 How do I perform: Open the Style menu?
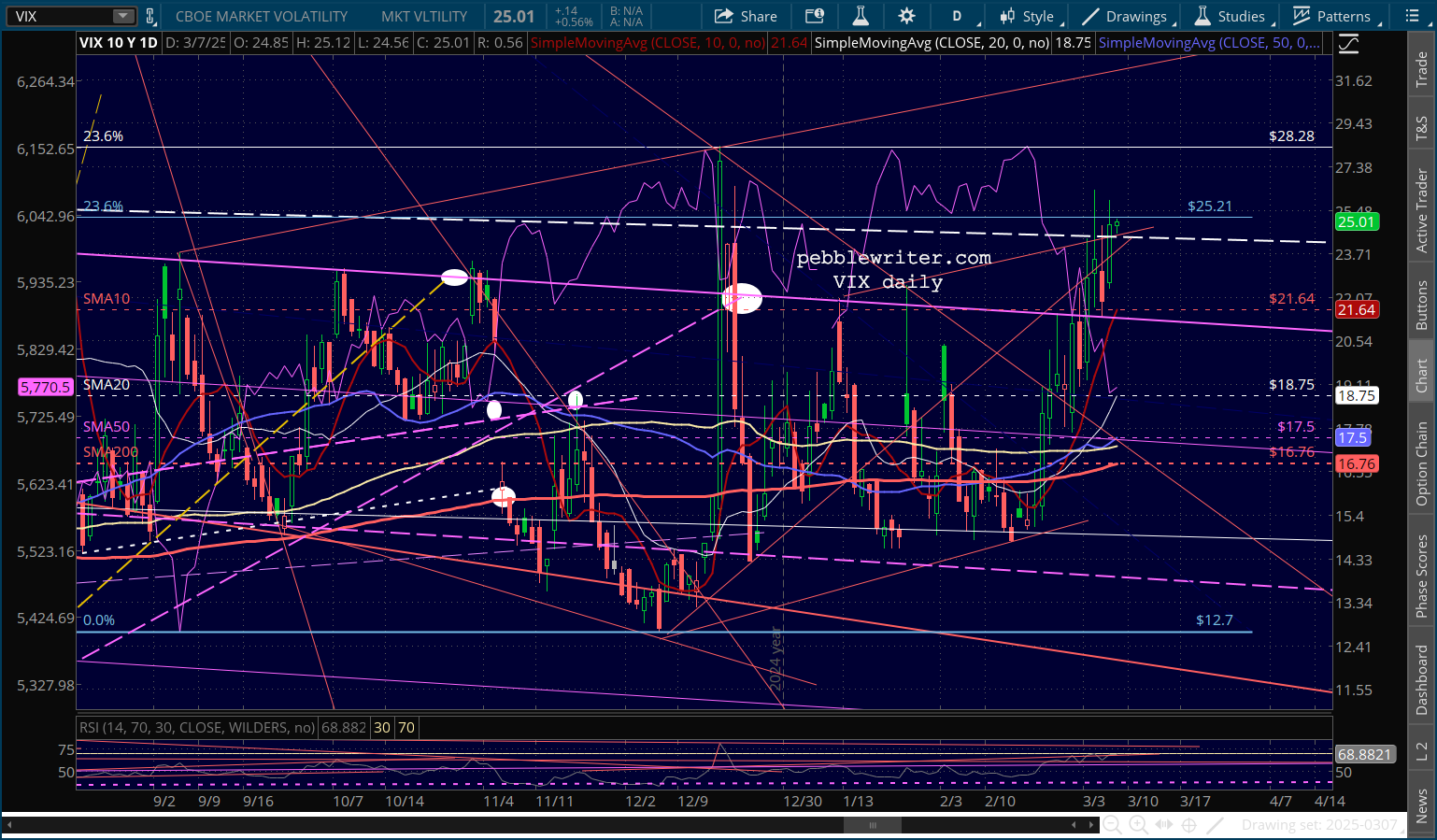point(1027,16)
